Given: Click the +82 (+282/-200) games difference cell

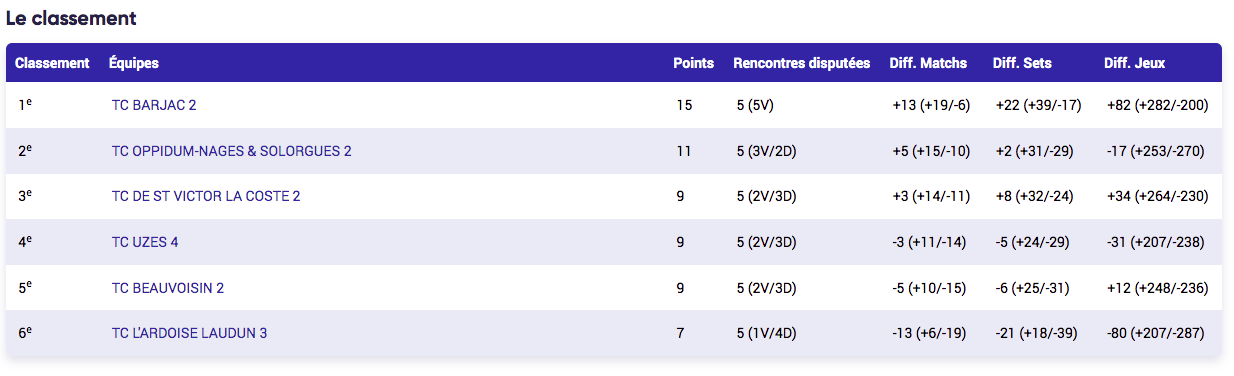Looking at the screenshot, I should 1158,105.
